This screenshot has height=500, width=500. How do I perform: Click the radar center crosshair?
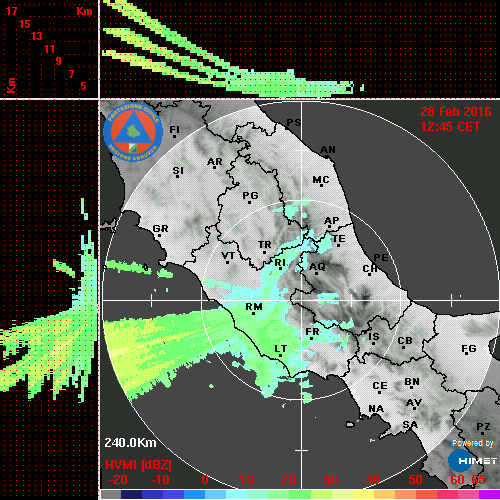click(x=302, y=301)
